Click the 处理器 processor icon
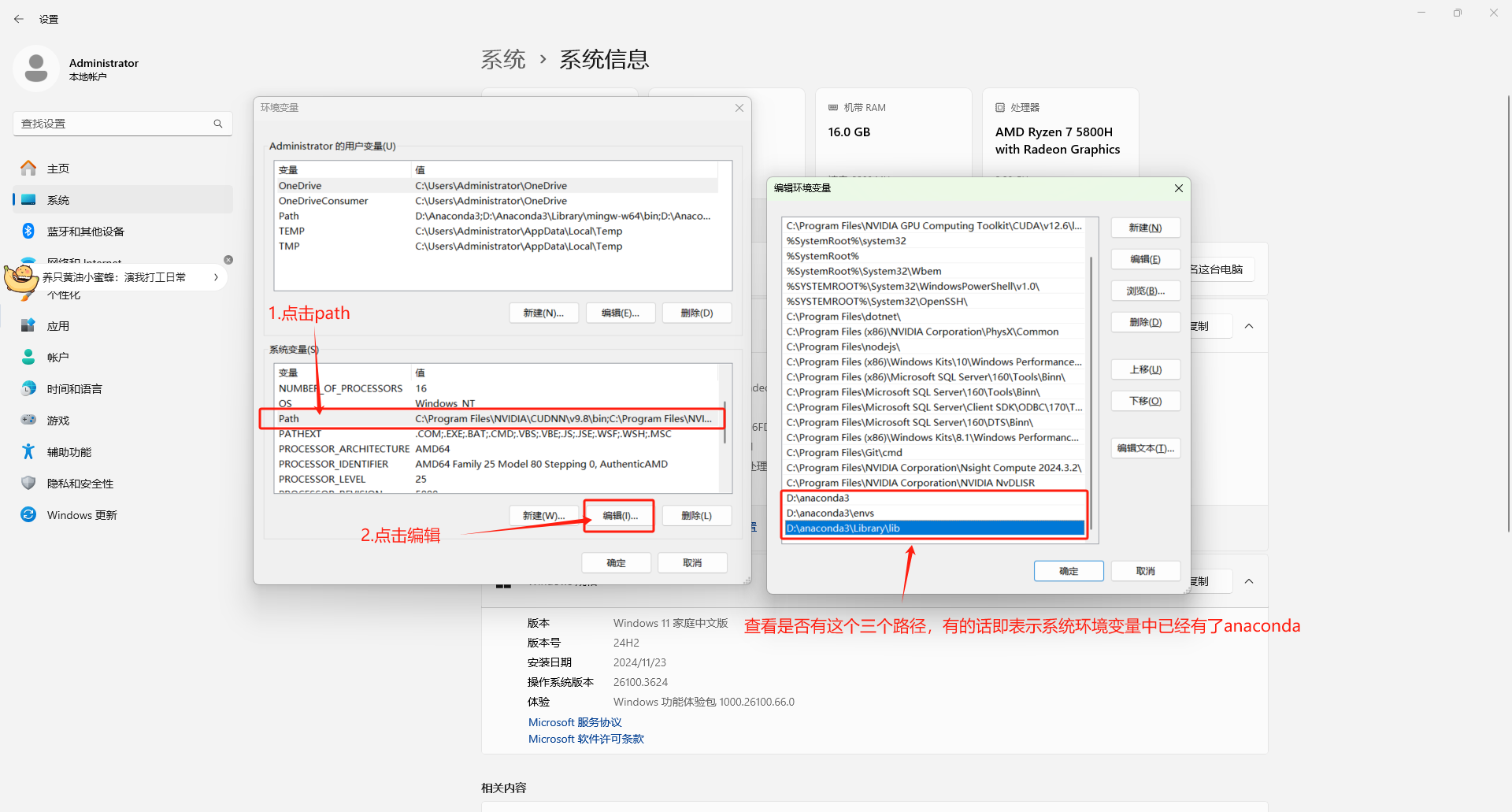 click(1000, 107)
